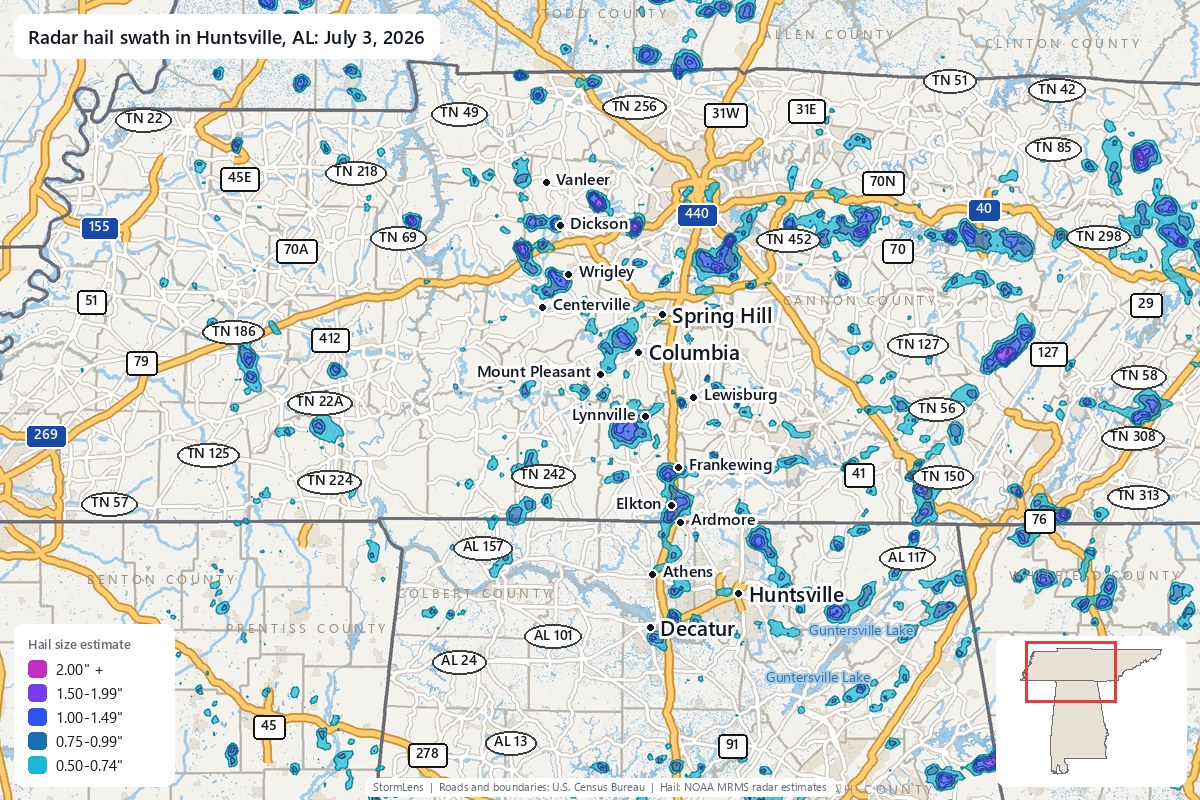Image resolution: width=1200 pixels, height=800 pixels.
Task: Click the US 91 route marker
Action: pyautogui.click(x=733, y=745)
